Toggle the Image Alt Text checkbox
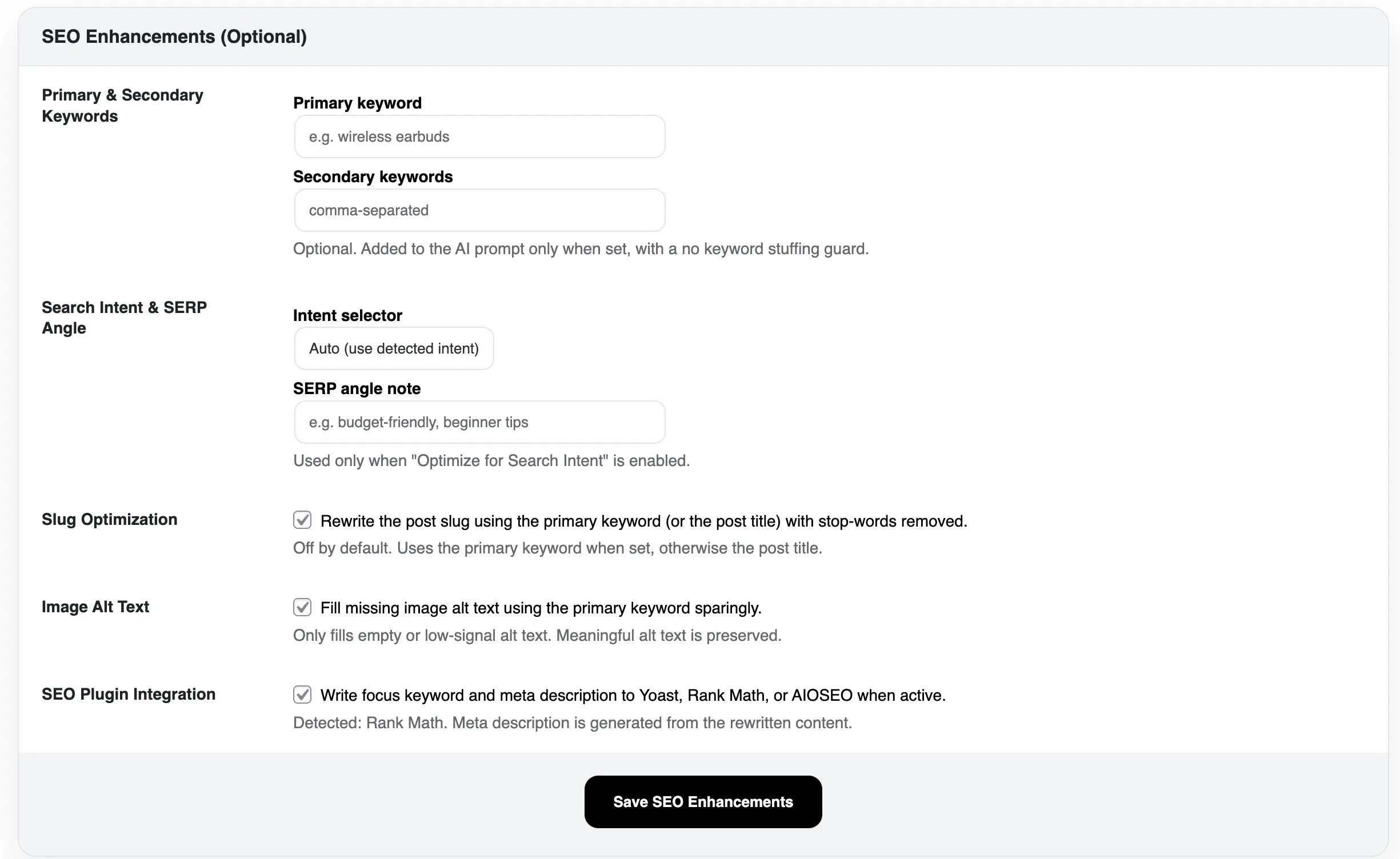 (302, 607)
